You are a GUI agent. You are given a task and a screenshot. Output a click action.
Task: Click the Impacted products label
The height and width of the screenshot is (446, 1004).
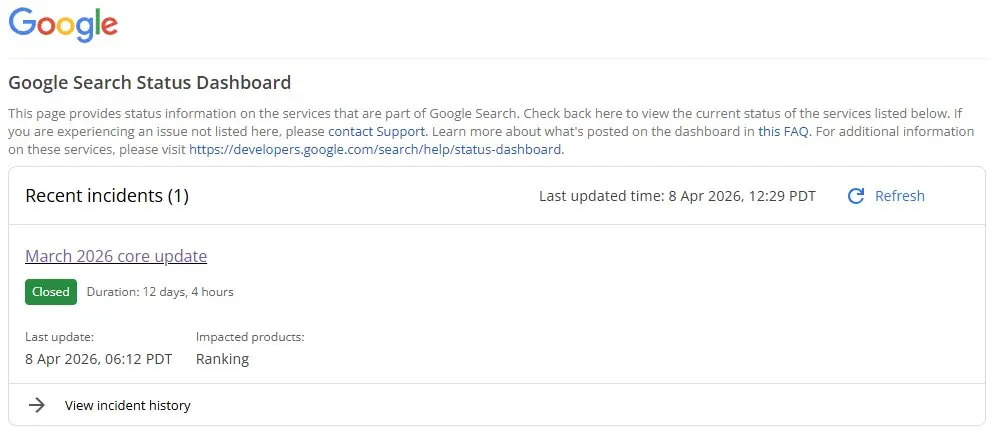(x=250, y=337)
